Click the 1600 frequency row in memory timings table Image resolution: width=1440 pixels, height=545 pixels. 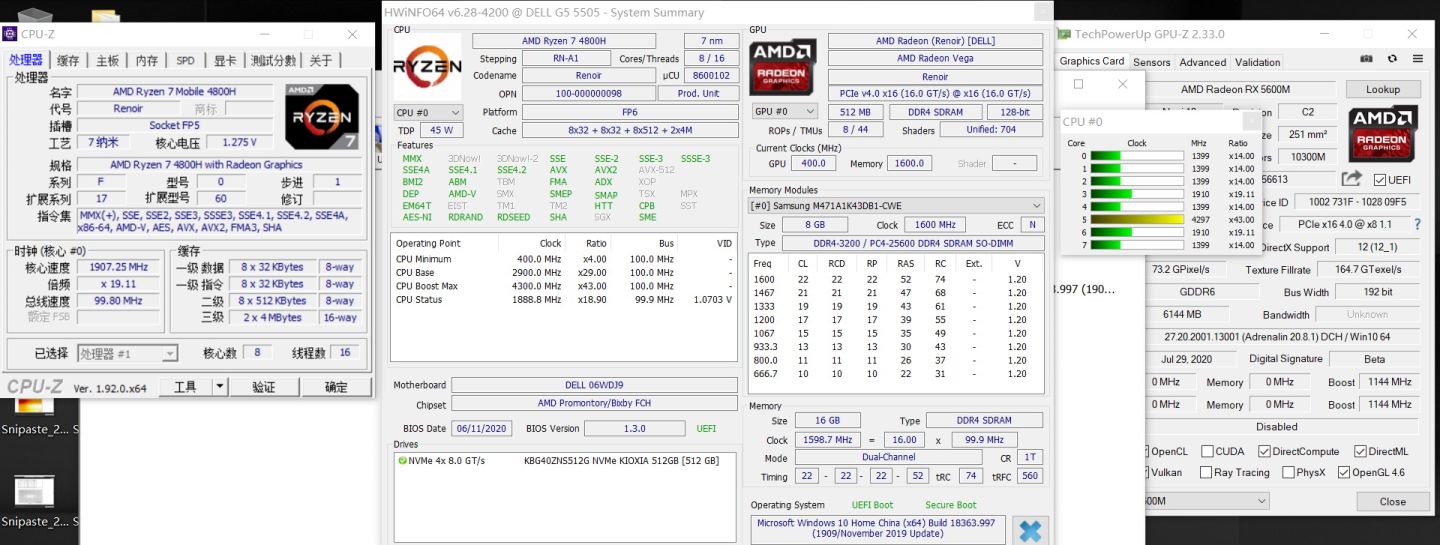click(896, 280)
